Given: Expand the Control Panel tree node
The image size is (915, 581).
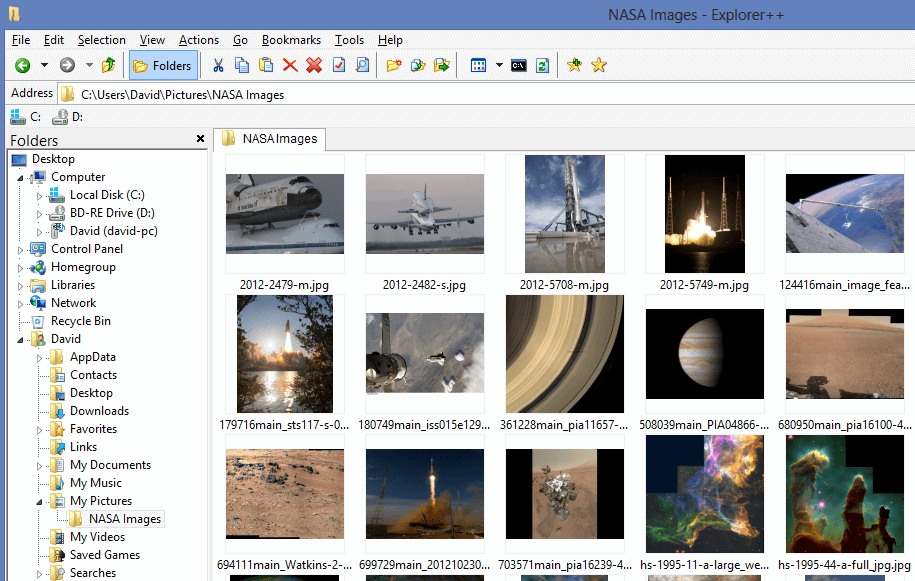Looking at the screenshot, I should pyautogui.click(x=20, y=250).
